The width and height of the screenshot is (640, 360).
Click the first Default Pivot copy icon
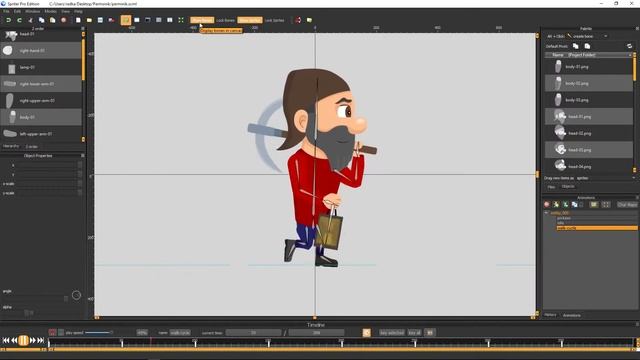[576, 46]
